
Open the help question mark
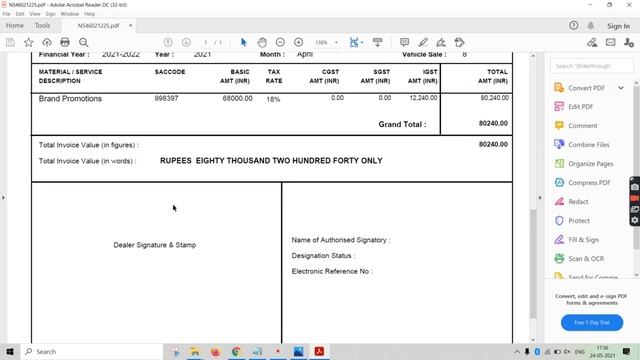(573, 25)
